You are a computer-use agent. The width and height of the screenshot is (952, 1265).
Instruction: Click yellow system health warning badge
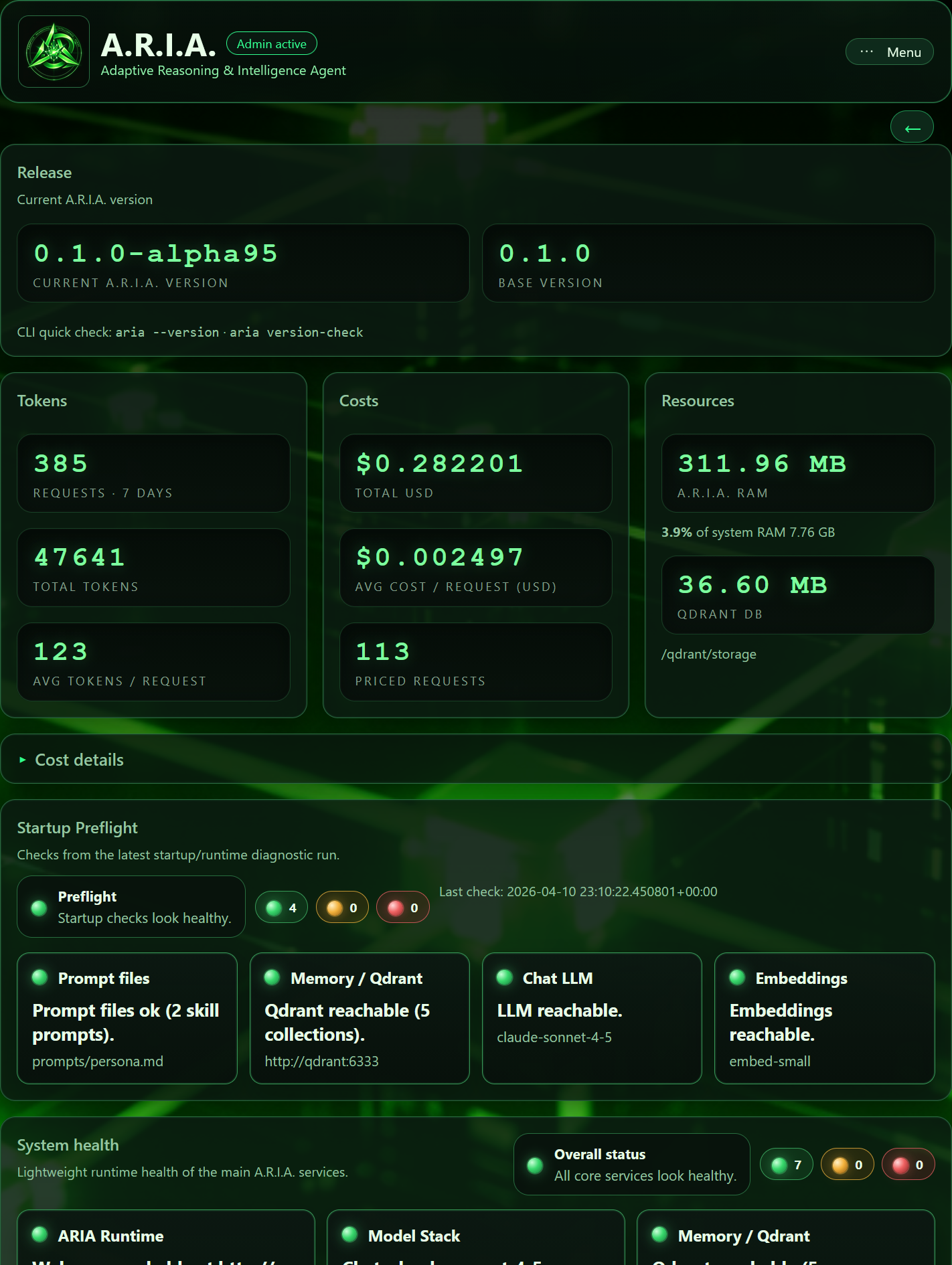[847, 1165]
